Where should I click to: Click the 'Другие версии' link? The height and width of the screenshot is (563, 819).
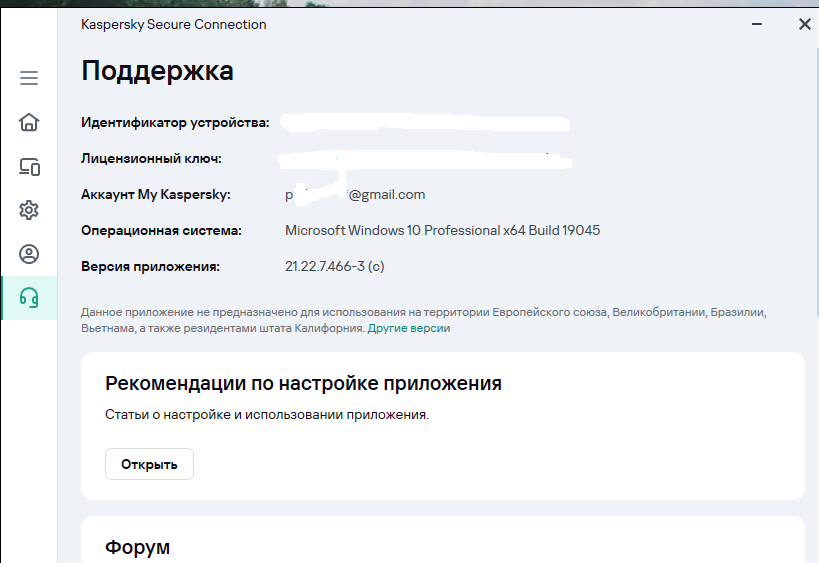click(x=408, y=328)
